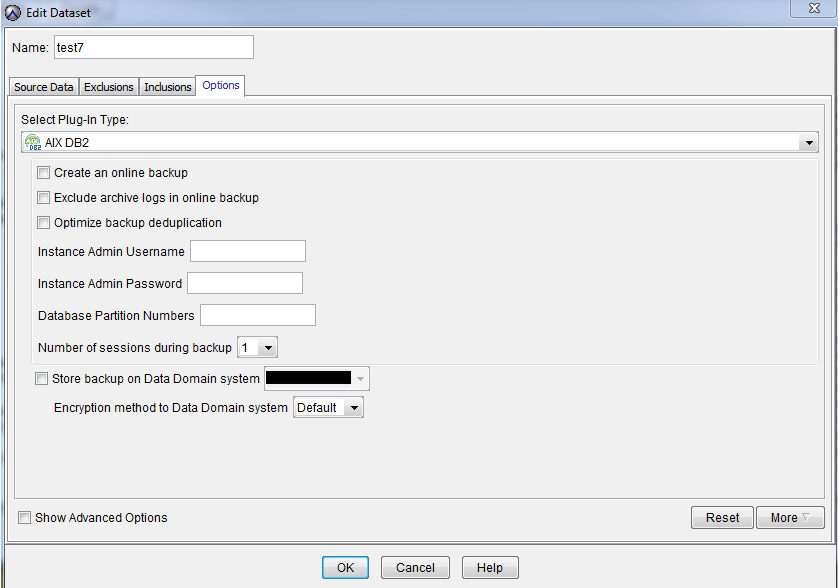
Task: Expand More options
Action: tap(790, 517)
